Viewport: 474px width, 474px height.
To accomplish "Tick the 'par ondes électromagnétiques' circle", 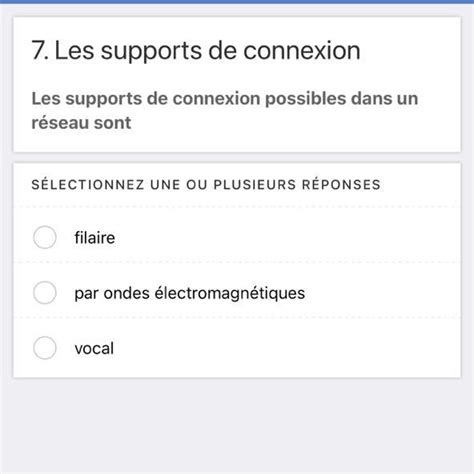I will click(45, 293).
